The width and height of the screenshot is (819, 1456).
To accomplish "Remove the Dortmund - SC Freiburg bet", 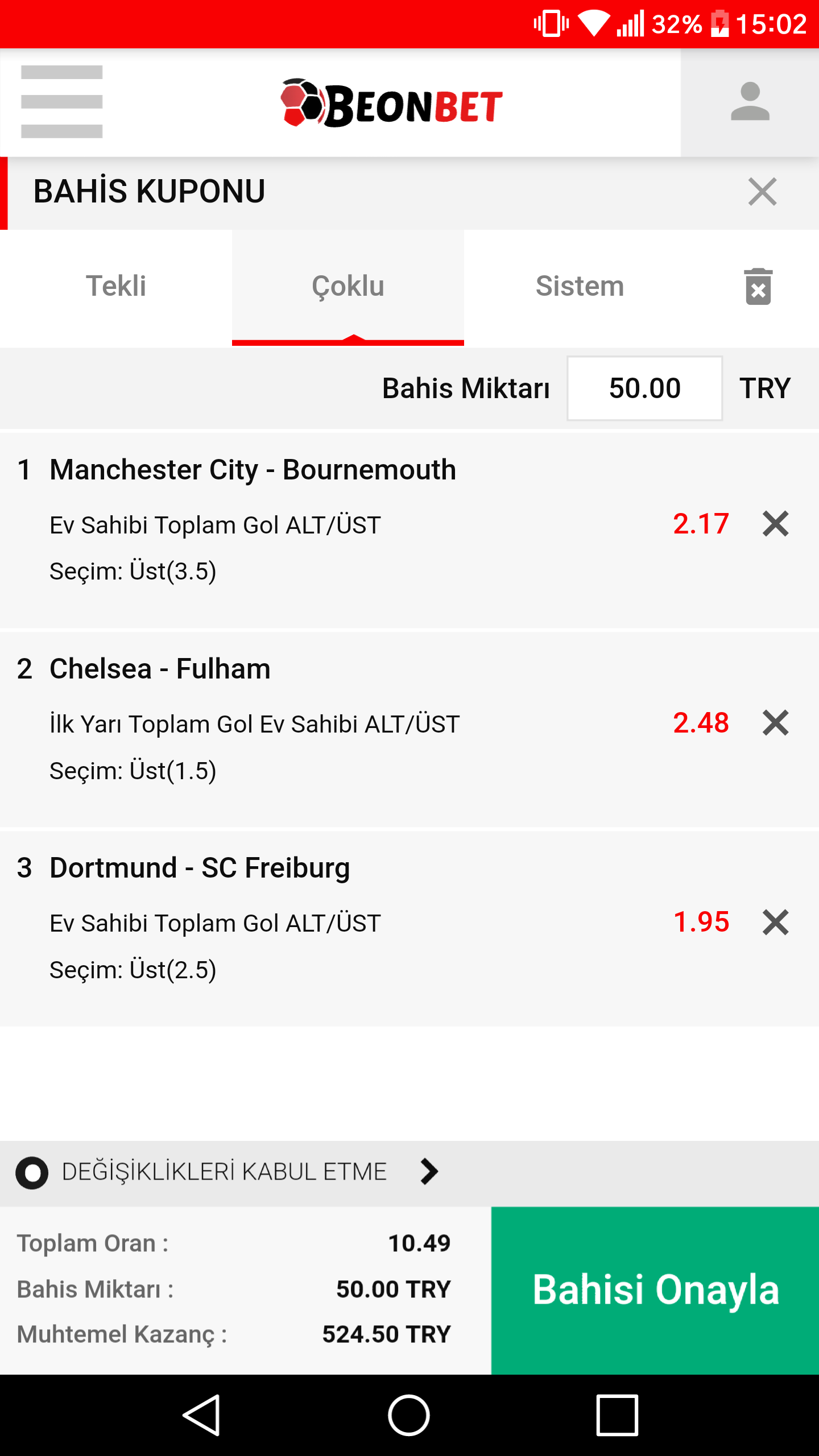I will coord(775,922).
